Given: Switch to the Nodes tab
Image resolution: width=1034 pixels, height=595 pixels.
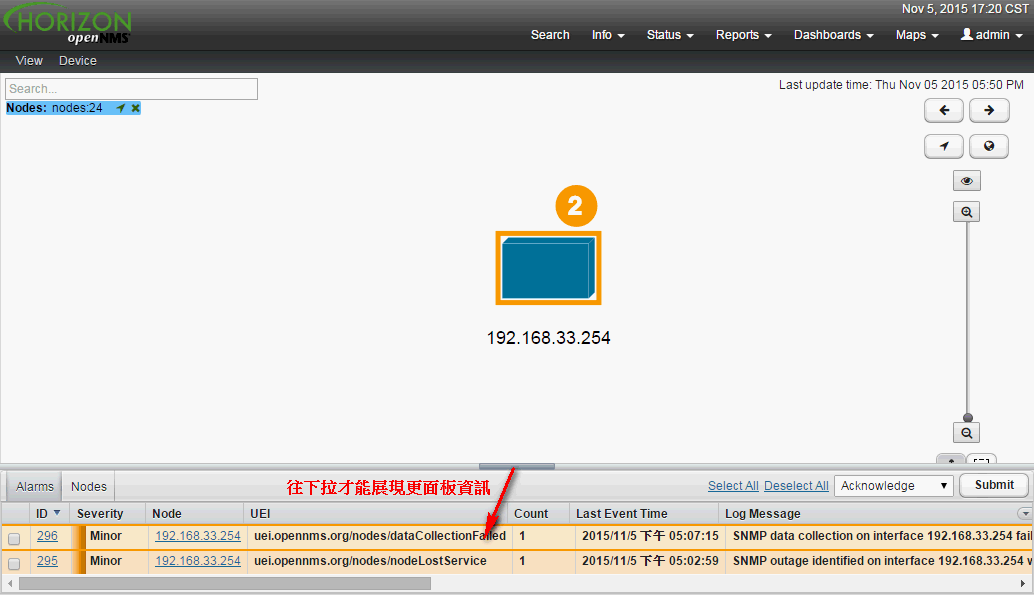Looking at the screenshot, I should (89, 487).
